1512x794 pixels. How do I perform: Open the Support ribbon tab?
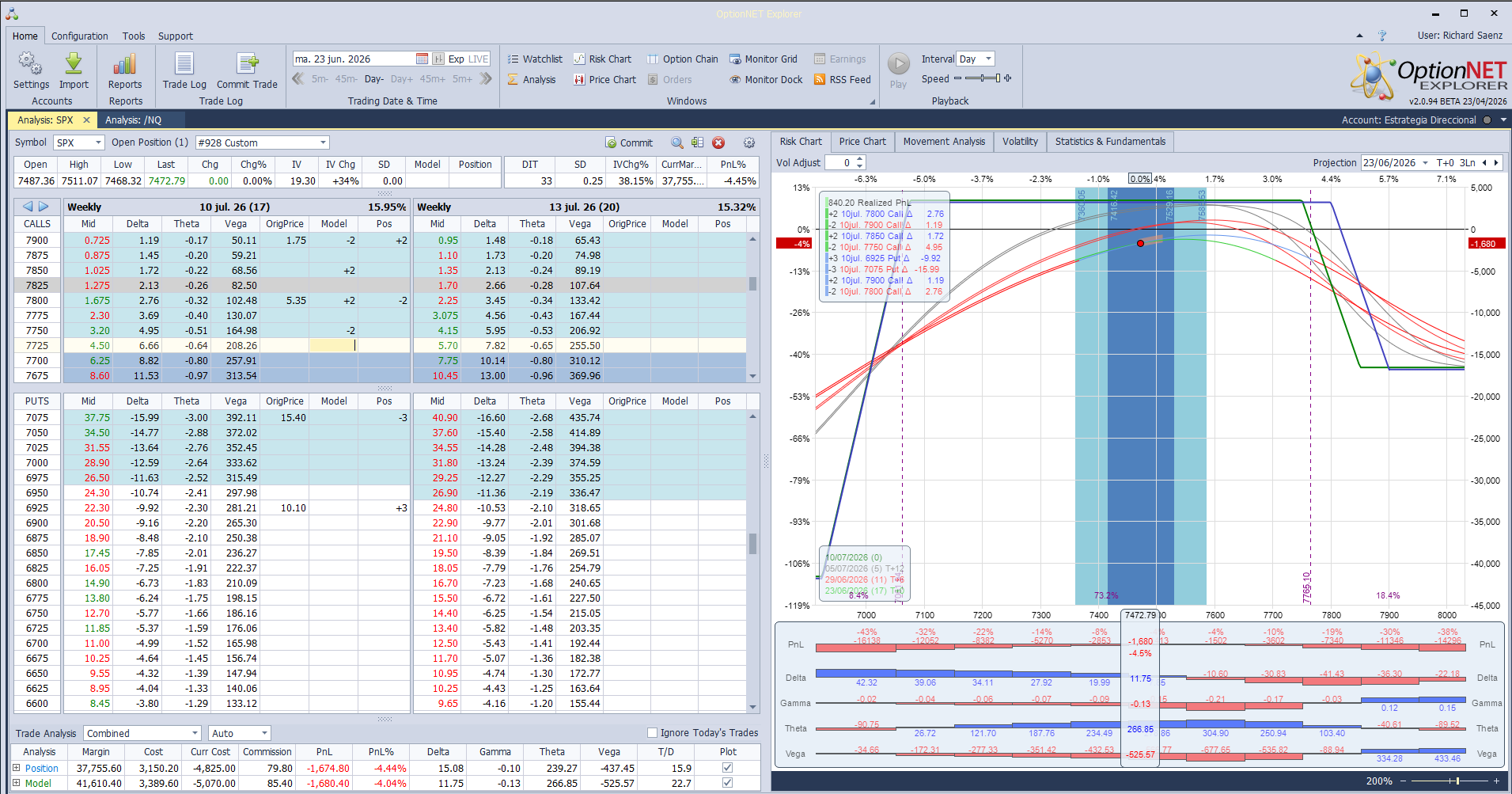click(176, 36)
